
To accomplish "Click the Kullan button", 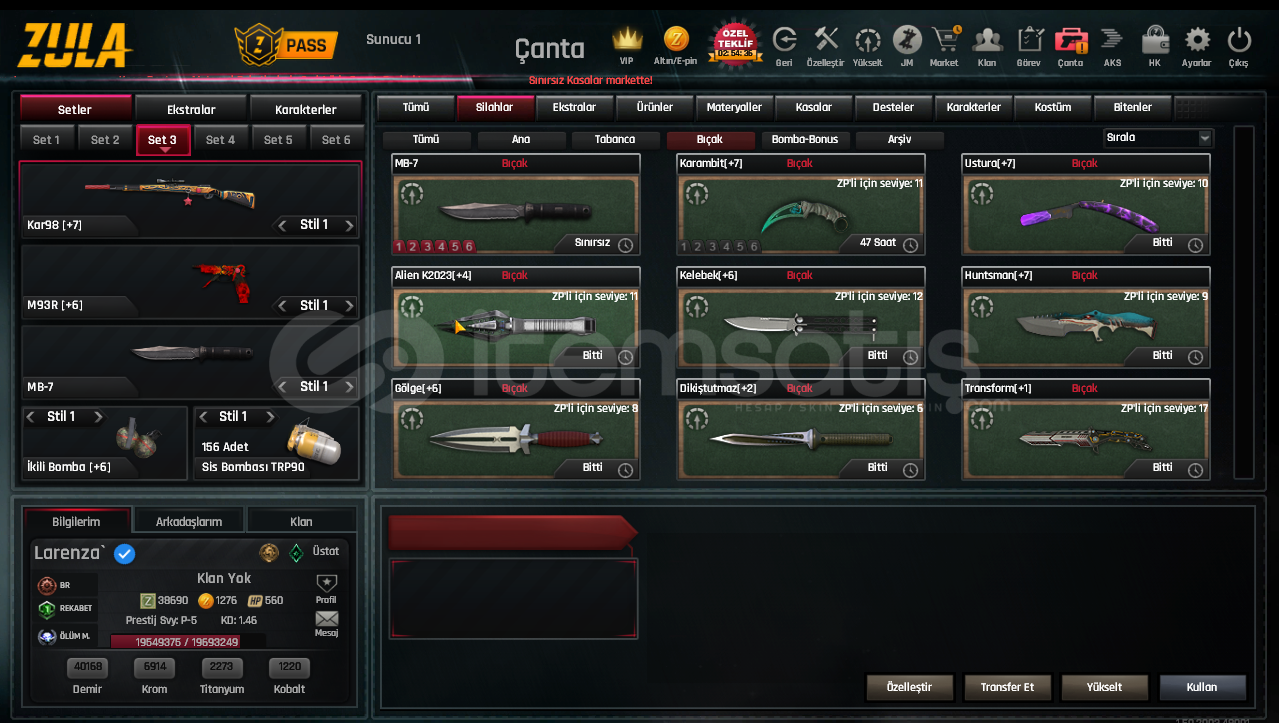I will coord(1202,687).
